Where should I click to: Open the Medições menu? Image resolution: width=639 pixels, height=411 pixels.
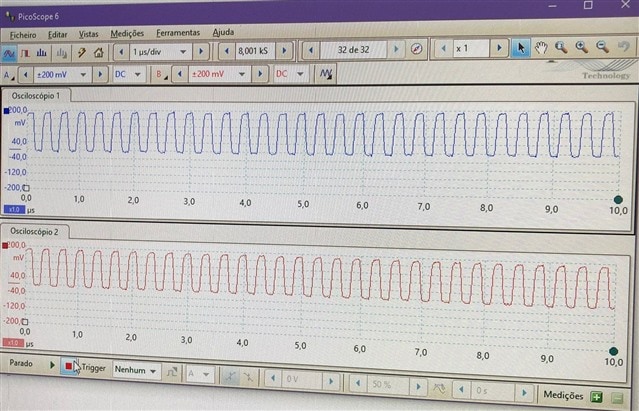pos(127,33)
